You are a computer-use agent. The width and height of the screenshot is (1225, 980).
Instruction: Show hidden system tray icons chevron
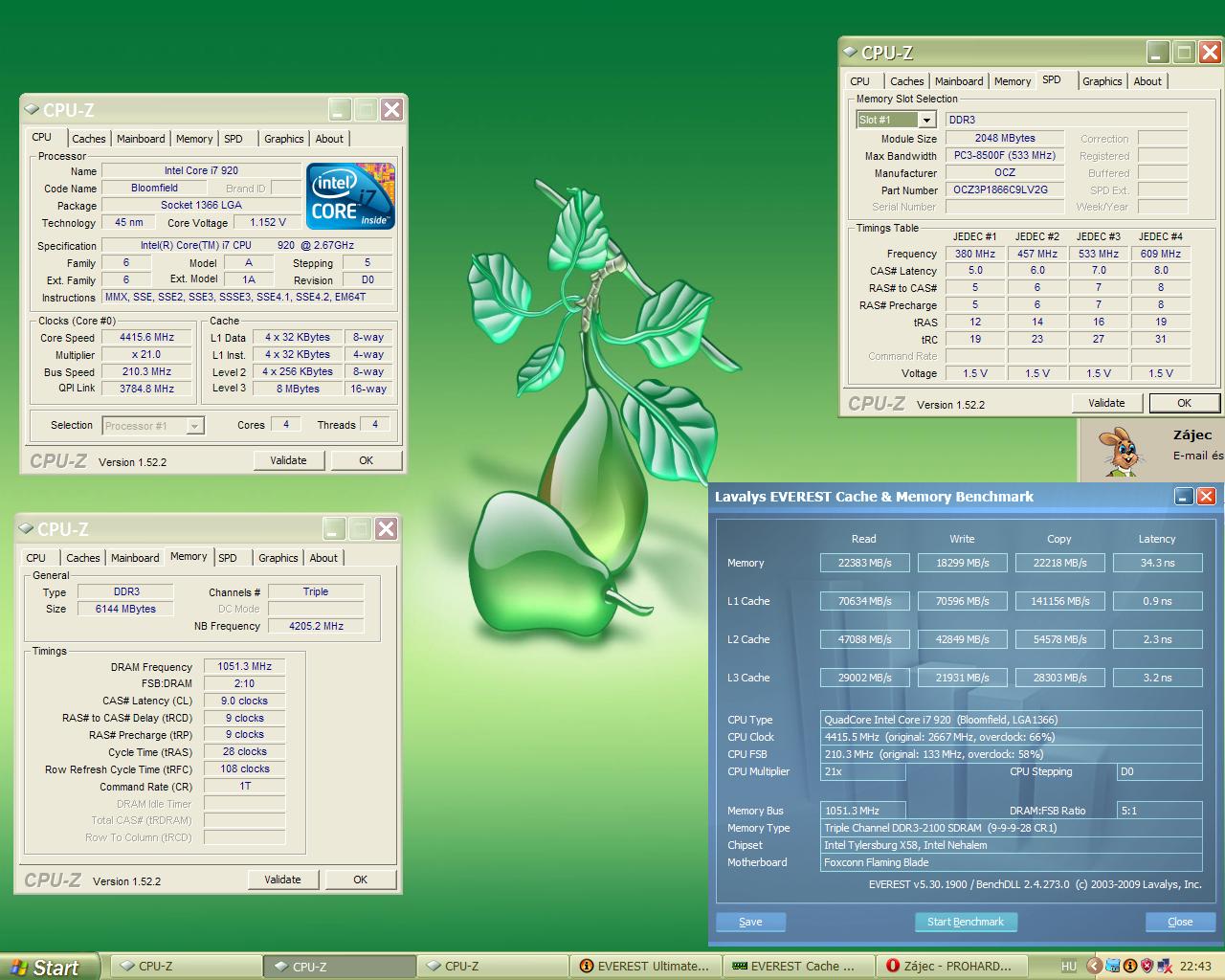click(1095, 966)
